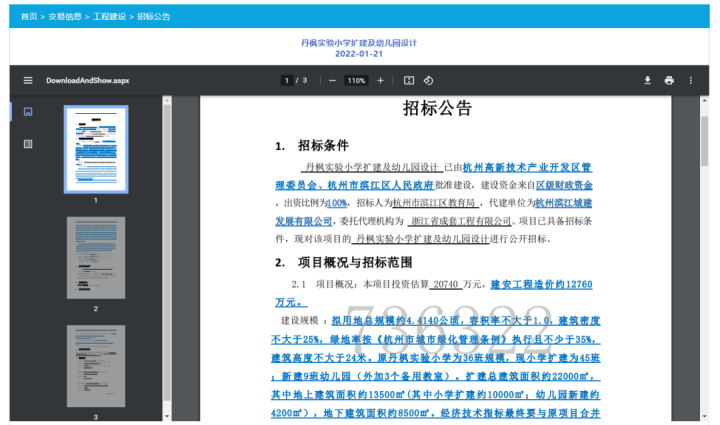
Task: Show the thumbnails view in the sidebar
Action: (x=28, y=112)
